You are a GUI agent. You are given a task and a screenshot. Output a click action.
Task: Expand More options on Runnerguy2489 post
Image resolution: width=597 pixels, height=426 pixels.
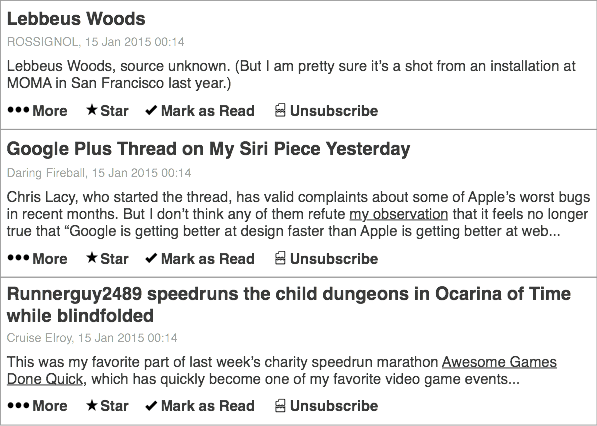point(37,405)
